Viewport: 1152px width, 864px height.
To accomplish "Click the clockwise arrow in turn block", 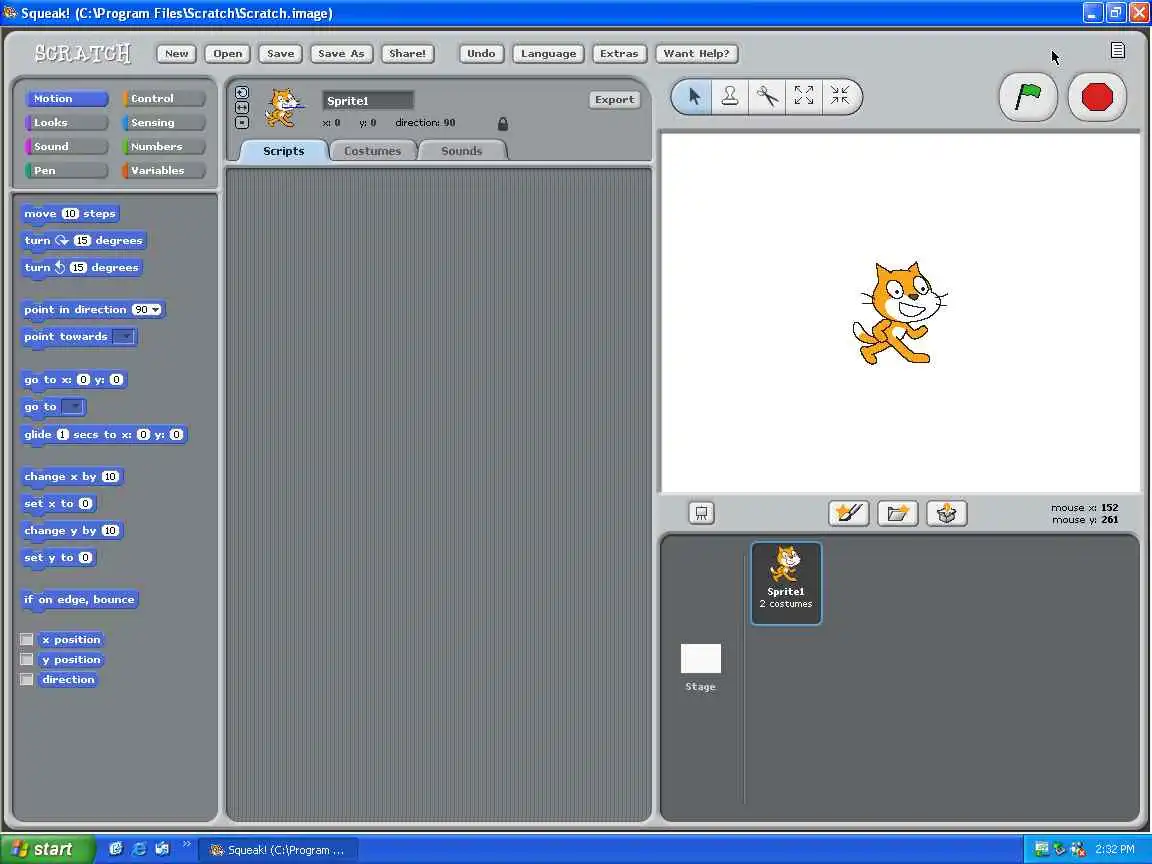I will (x=62, y=240).
